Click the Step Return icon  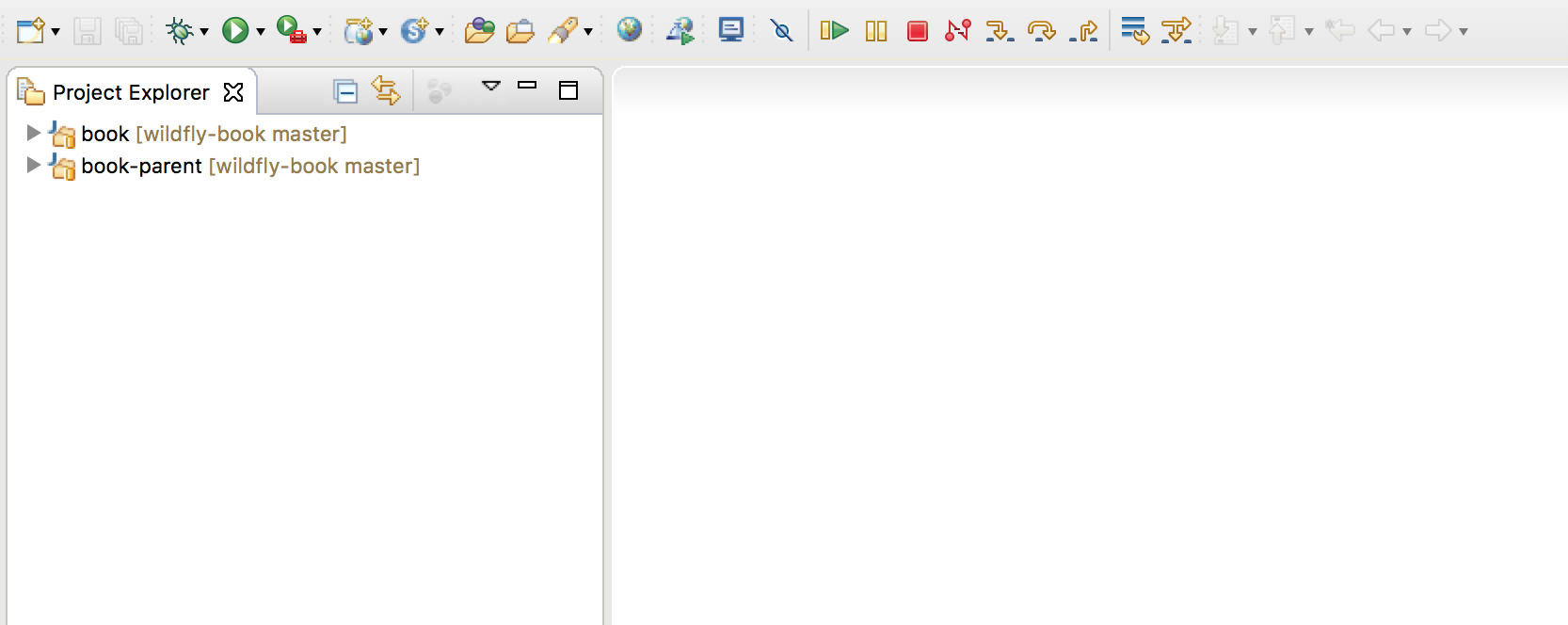pos(1084,31)
